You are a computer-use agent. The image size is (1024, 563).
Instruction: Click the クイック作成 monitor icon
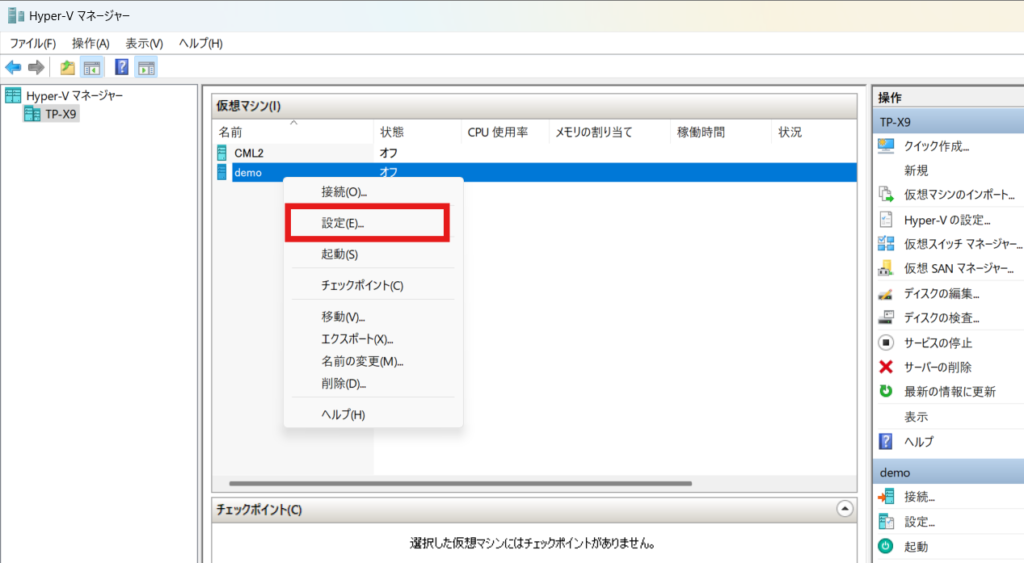[886, 146]
